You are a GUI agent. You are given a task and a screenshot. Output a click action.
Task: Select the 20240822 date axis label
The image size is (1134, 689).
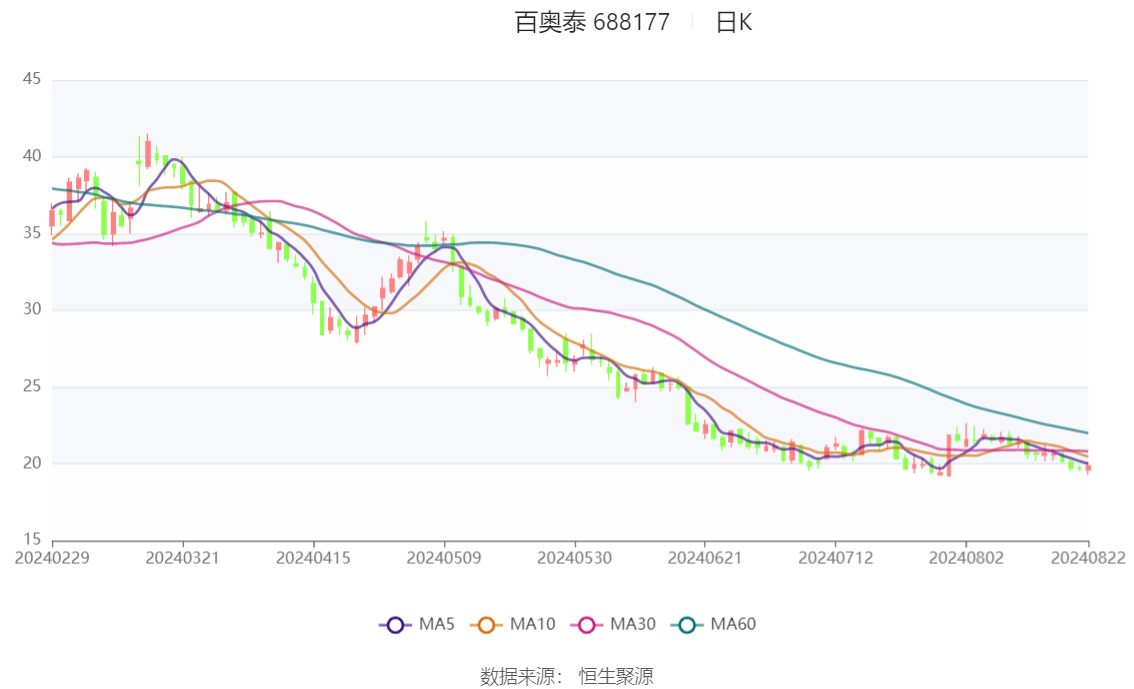(1088, 558)
